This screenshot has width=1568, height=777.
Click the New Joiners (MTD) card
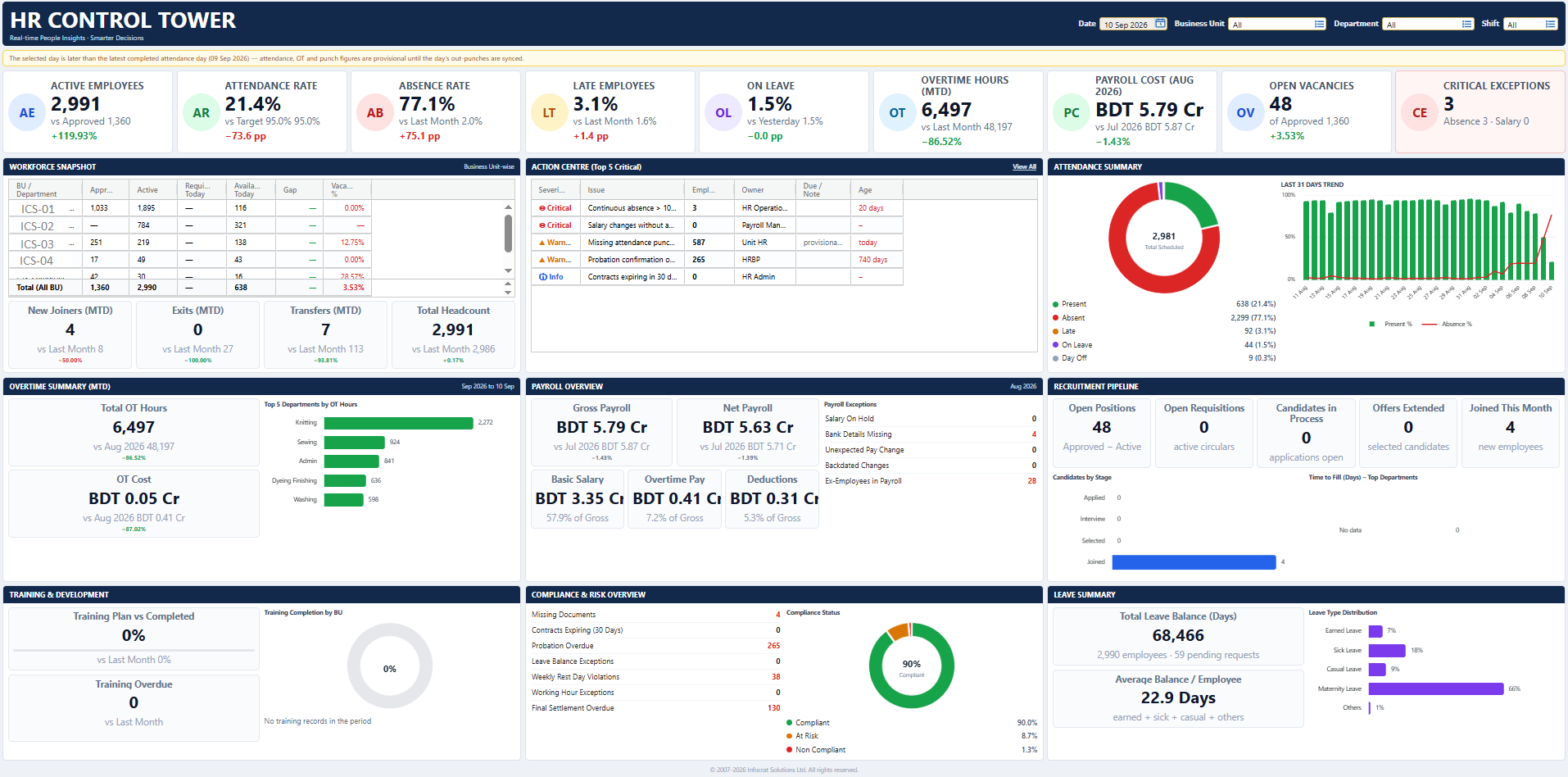[70, 334]
